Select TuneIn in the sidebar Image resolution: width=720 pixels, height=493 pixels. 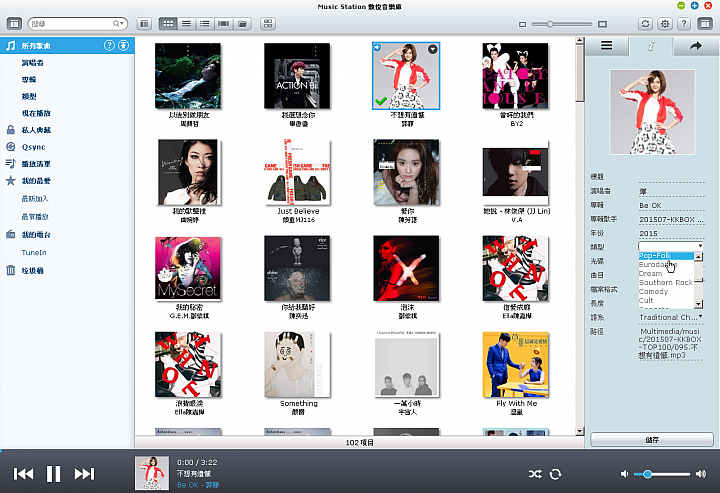tap(34, 252)
